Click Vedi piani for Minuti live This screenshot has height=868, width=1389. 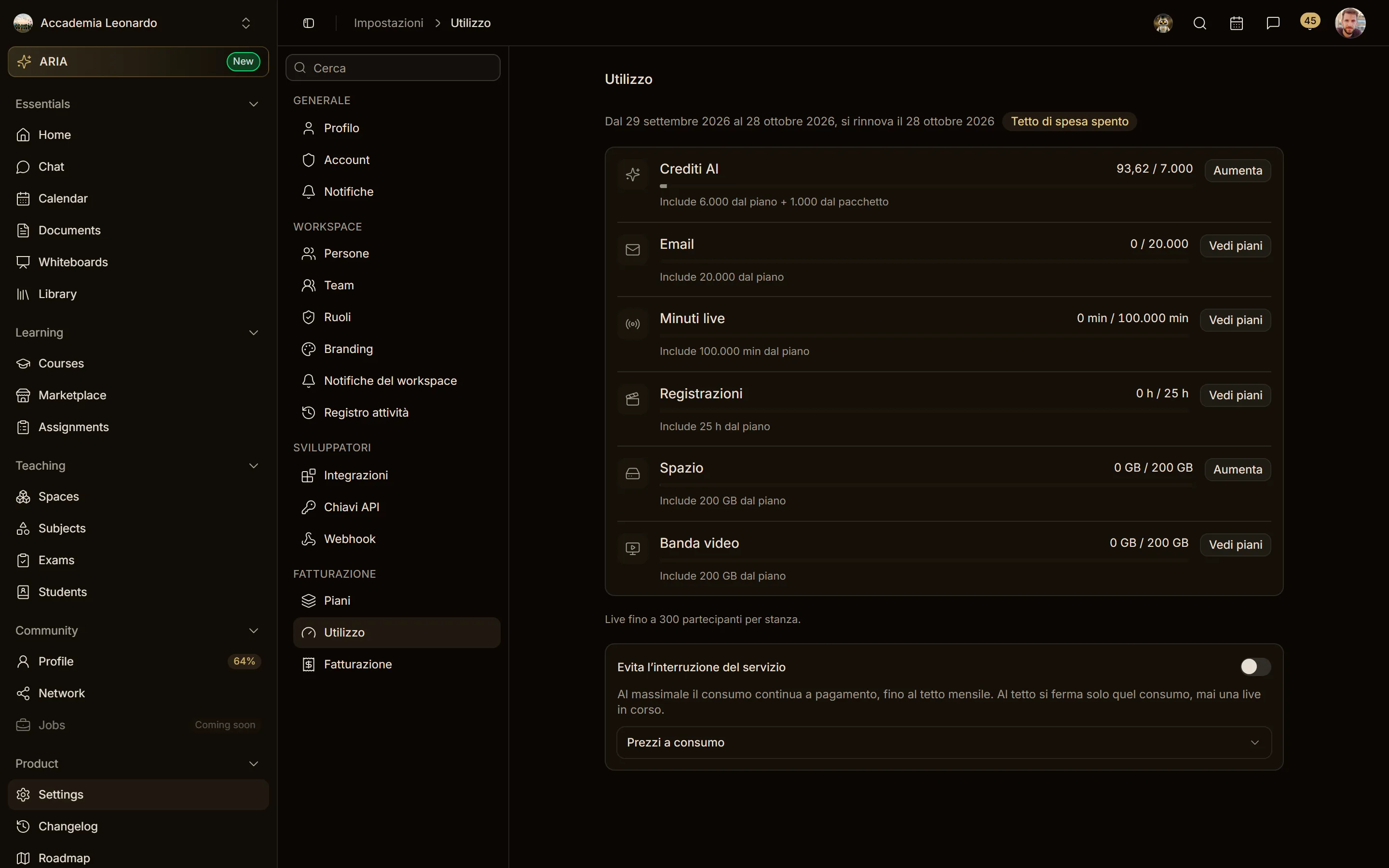[1235, 320]
